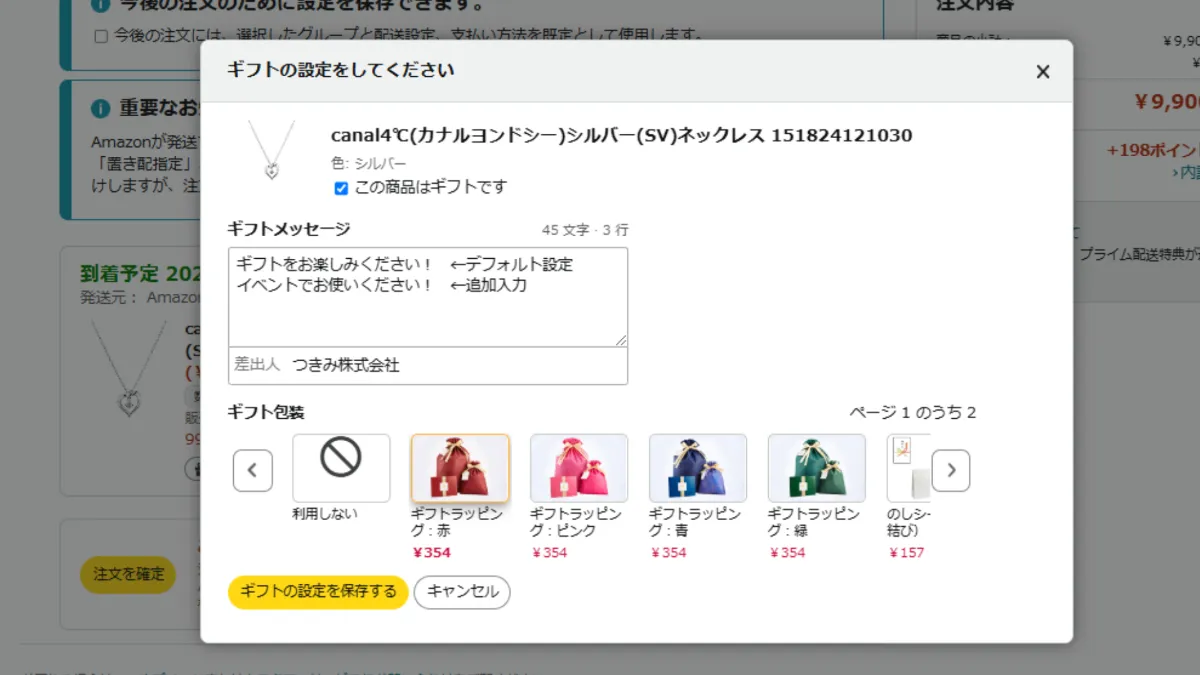The height and width of the screenshot is (675, 1200).
Task: Choose pink gift wrapping thumbnail
Action: (x=579, y=468)
